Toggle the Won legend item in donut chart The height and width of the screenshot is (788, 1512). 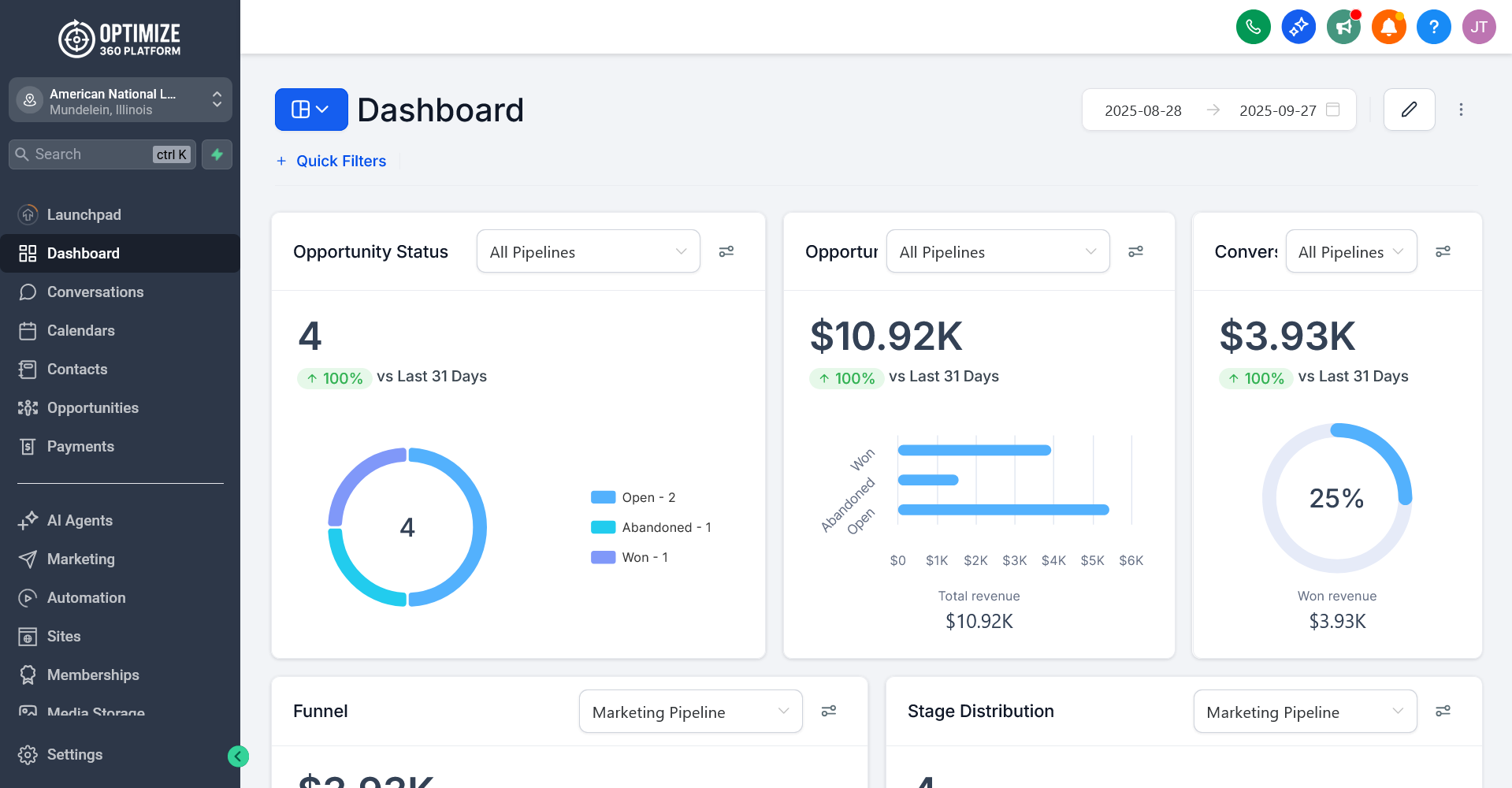[629, 557]
